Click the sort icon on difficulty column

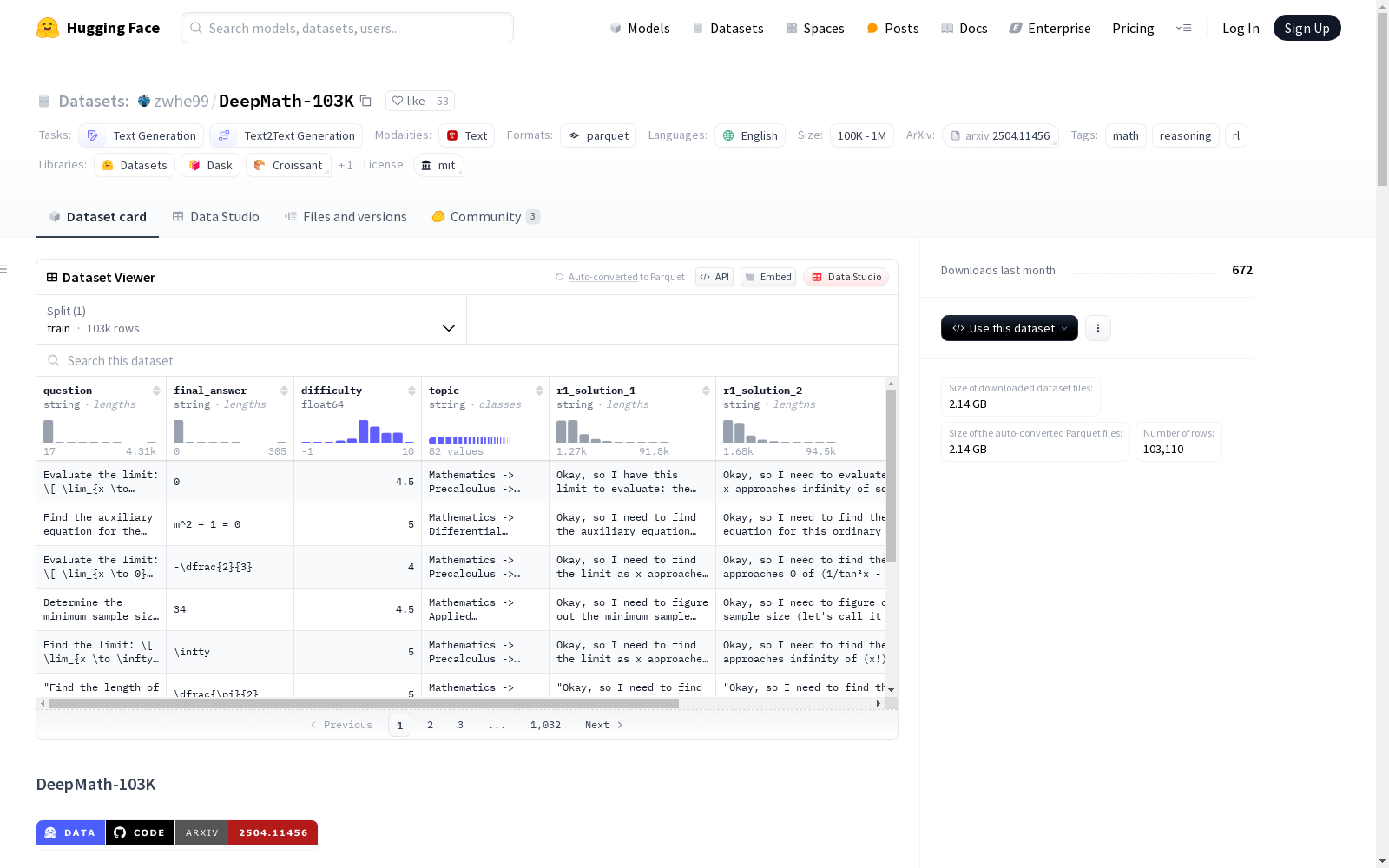point(411,391)
